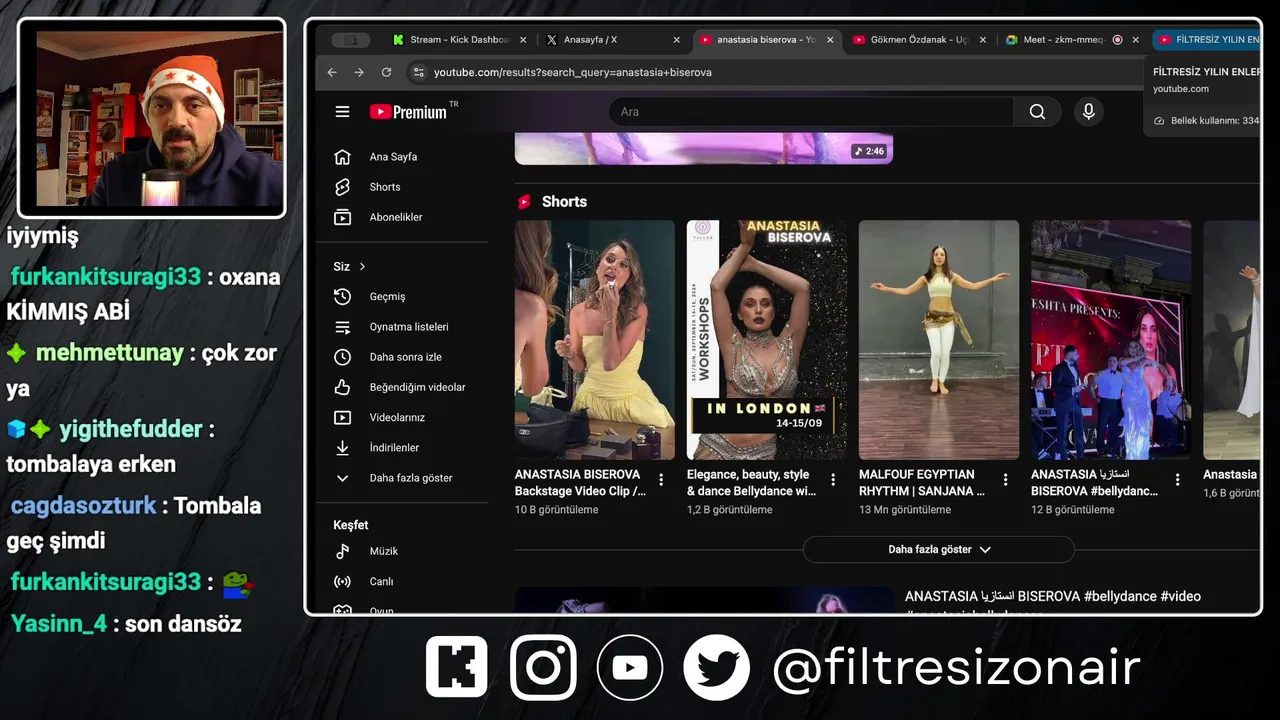Open Beğendiğim videolar thumbs-up icon
This screenshot has height=720, width=1280.
342,387
